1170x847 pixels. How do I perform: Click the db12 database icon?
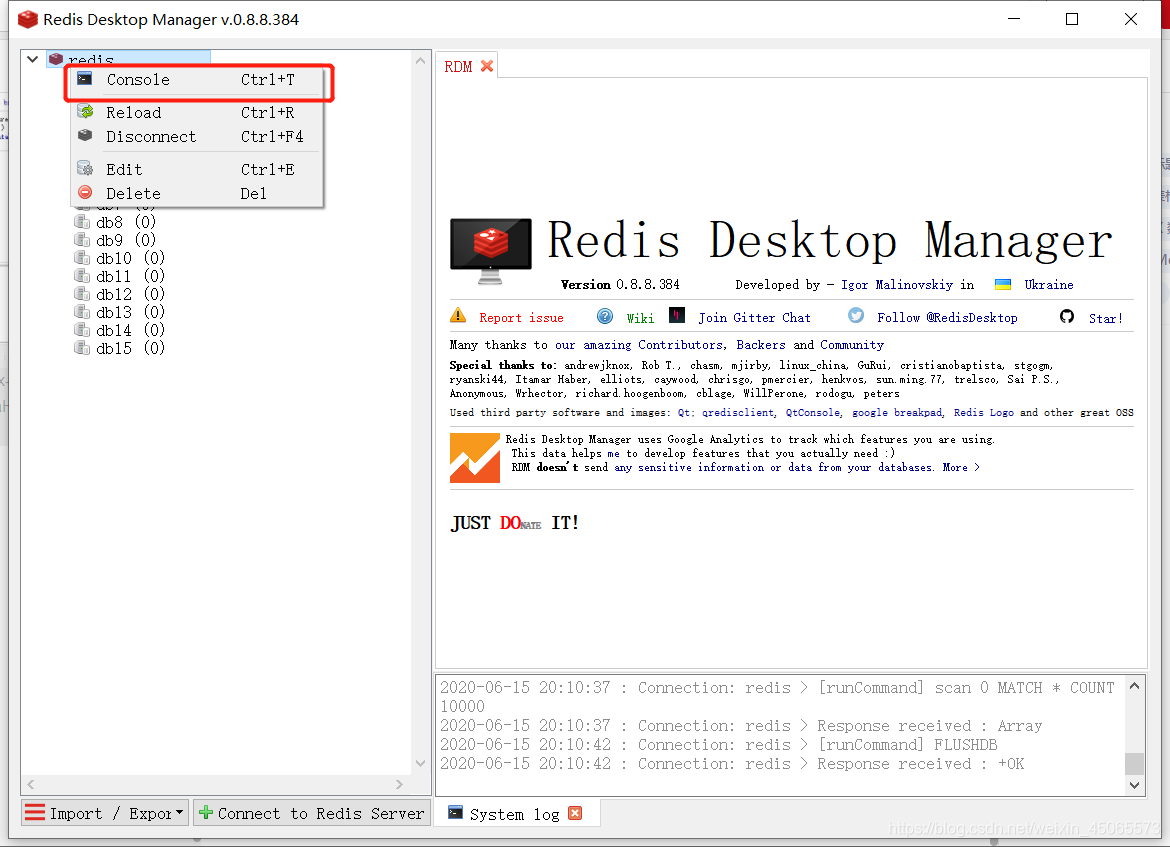[82, 293]
